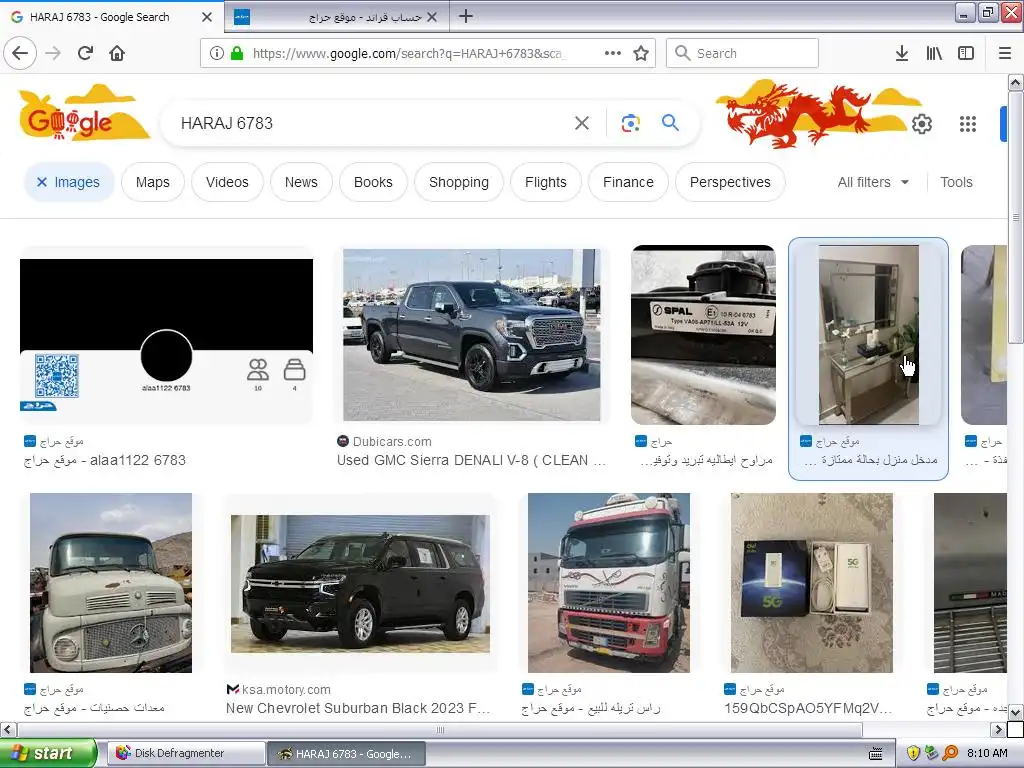Viewport: 1024px width, 768px height.
Task: Click the browser address bar URL
Action: [410, 54]
